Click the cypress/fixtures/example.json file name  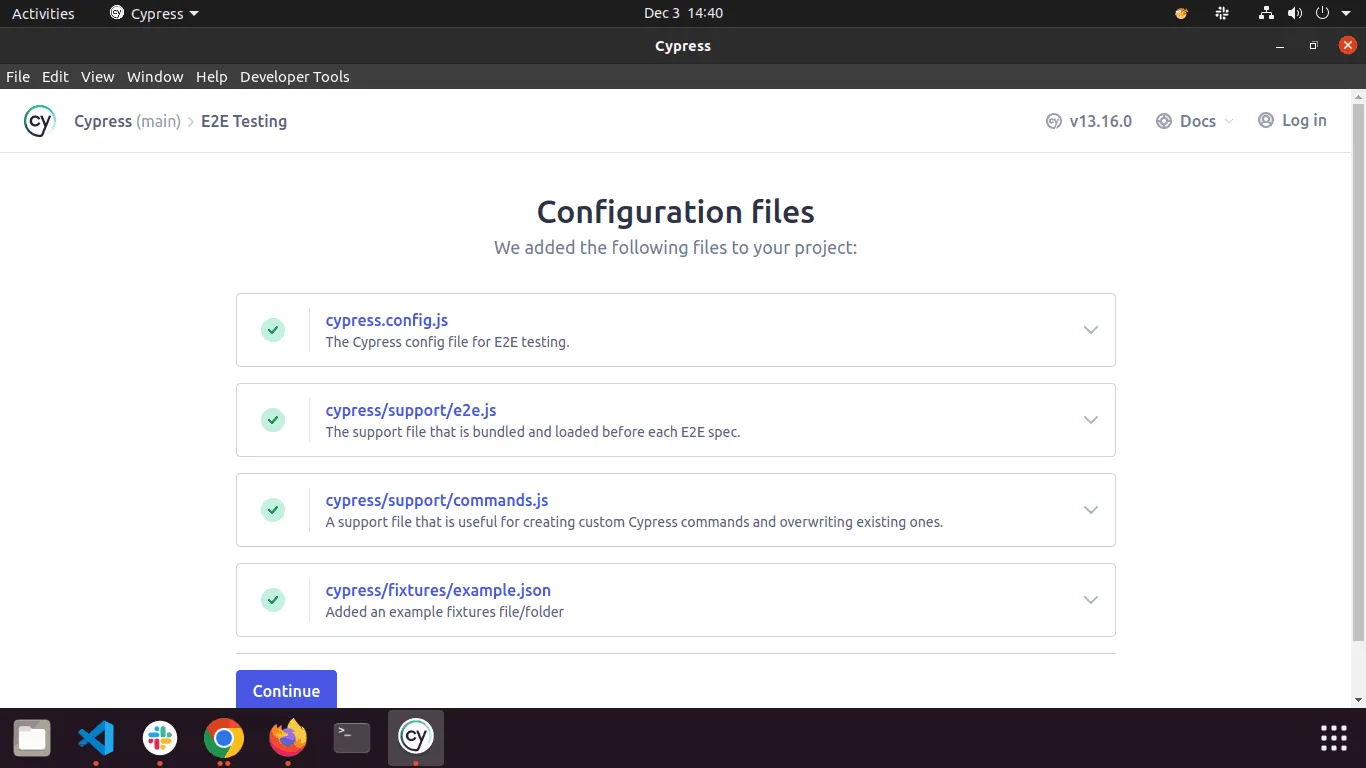[x=438, y=590]
